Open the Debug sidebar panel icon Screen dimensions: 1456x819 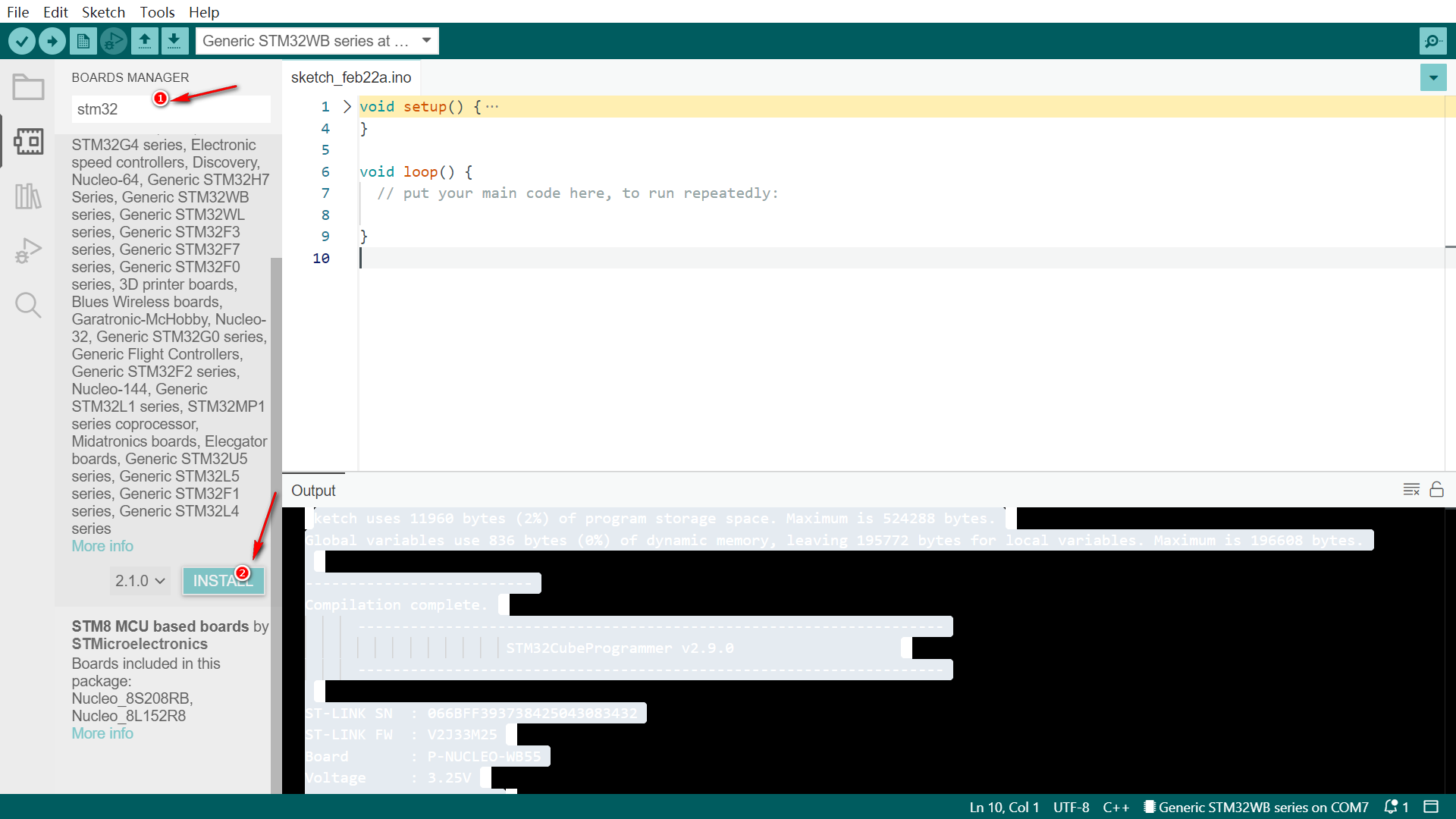click(28, 251)
